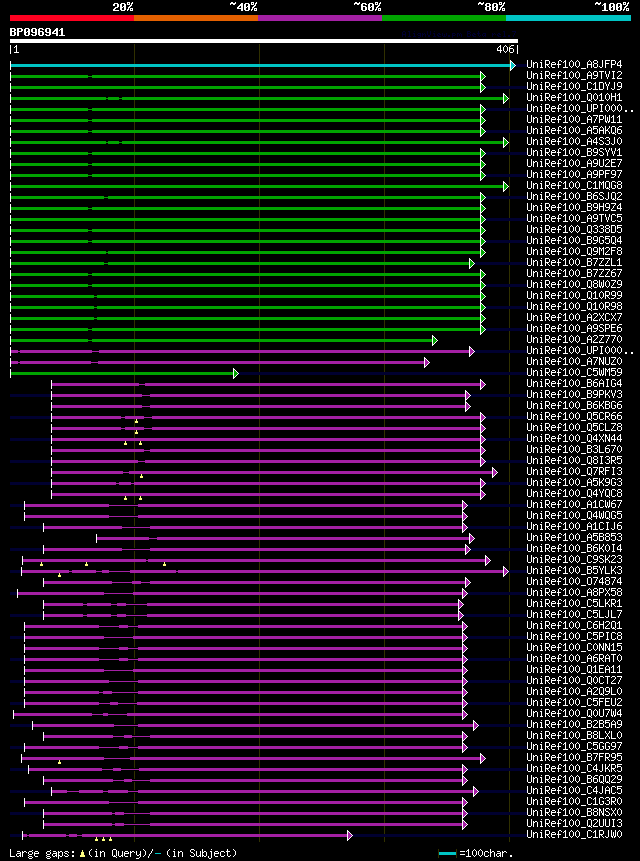Click the UniRef100_A2XCX7 label
This screenshot has height=861, width=640.
pyautogui.click(x=574, y=317)
